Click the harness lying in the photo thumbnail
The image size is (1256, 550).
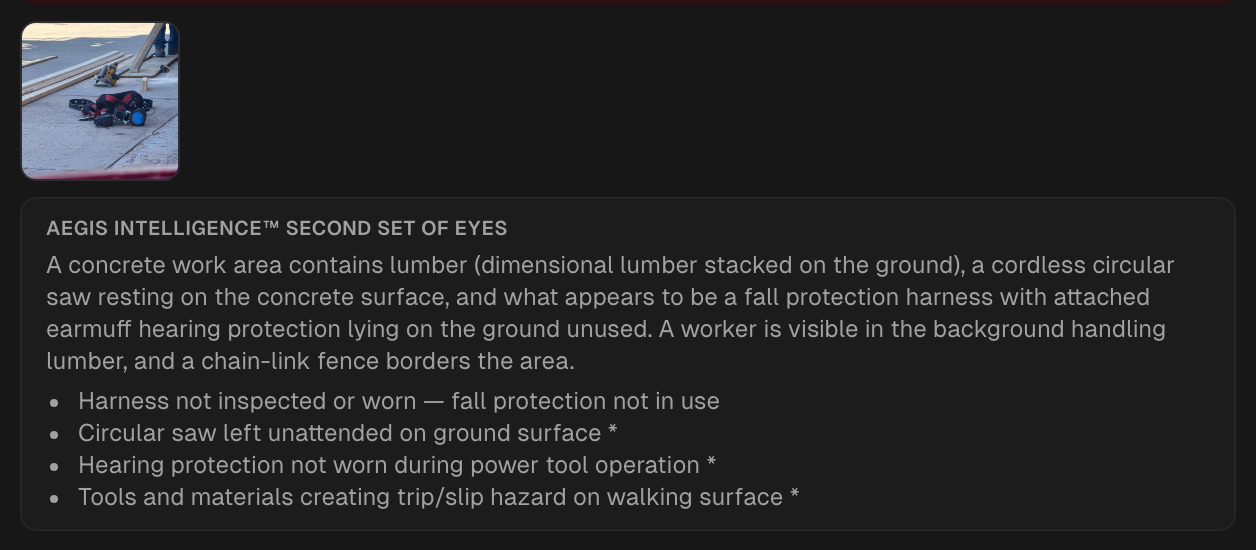[x=110, y=108]
